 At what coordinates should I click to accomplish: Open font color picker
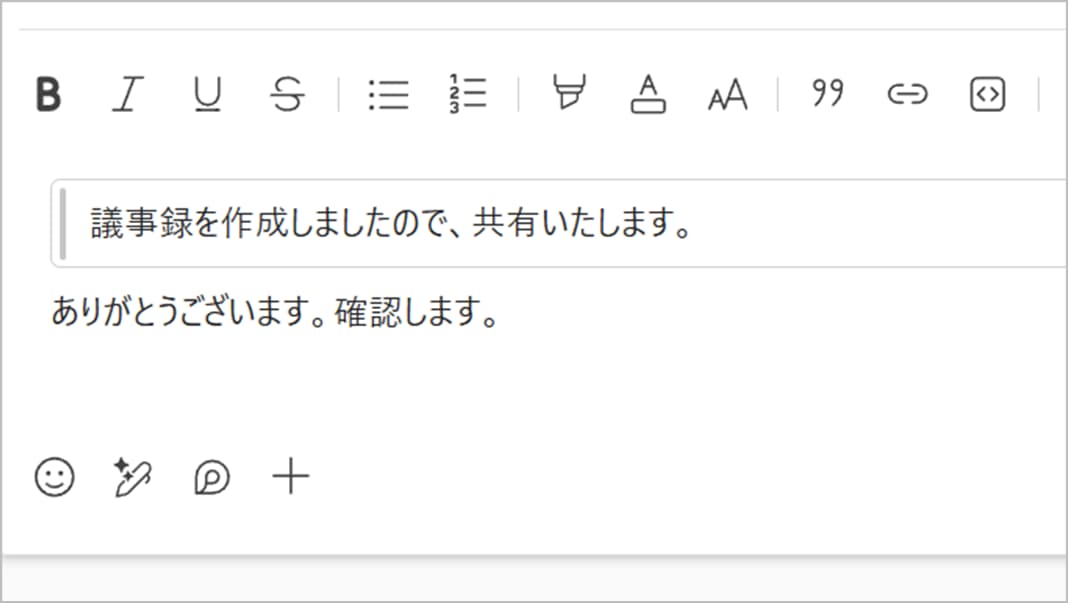pyautogui.click(x=648, y=95)
